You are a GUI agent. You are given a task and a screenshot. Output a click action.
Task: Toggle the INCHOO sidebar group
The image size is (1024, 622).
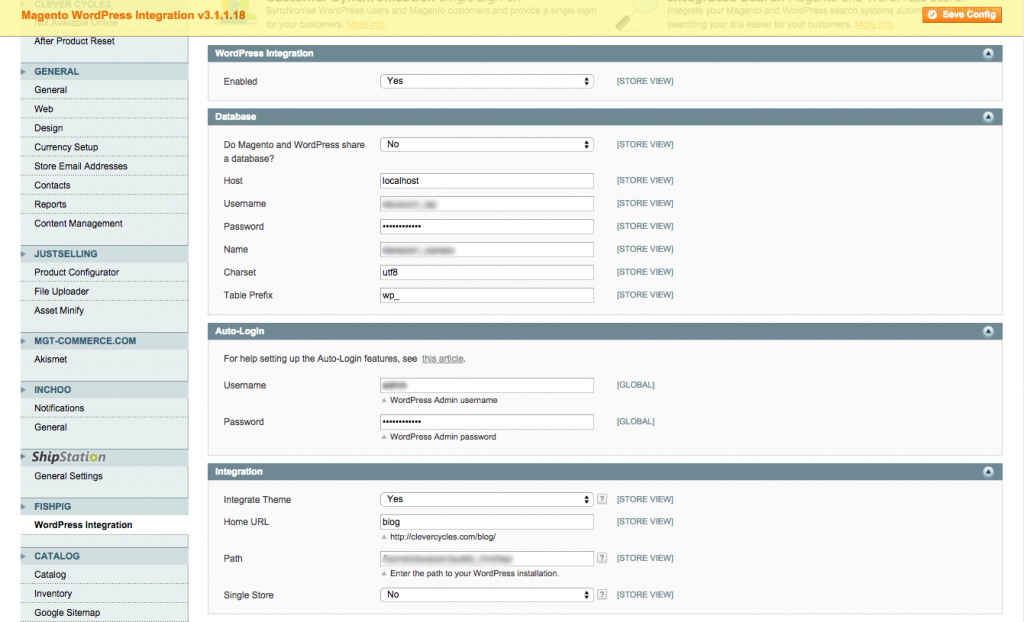click(104, 390)
